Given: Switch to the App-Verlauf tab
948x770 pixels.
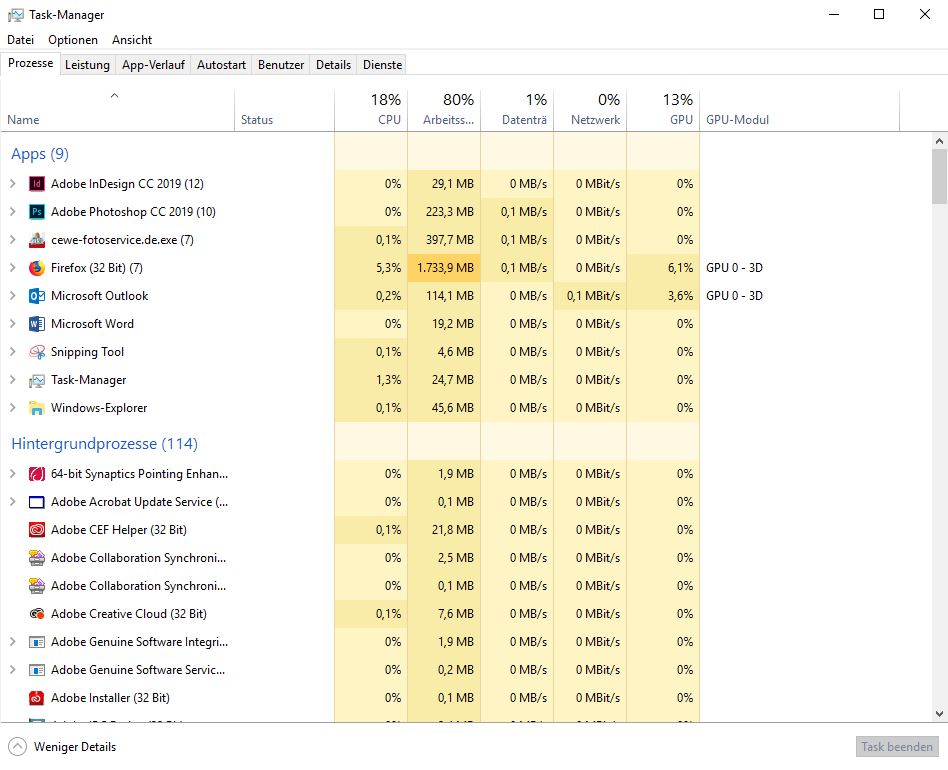Looking at the screenshot, I should click(x=153, y=65).
